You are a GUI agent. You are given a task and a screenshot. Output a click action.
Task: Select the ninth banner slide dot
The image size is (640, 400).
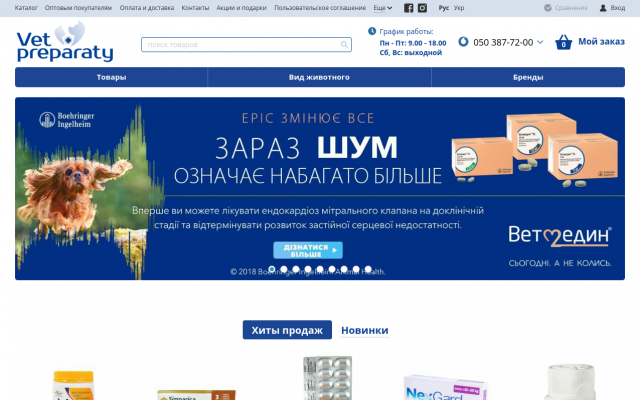coord(368,269)
